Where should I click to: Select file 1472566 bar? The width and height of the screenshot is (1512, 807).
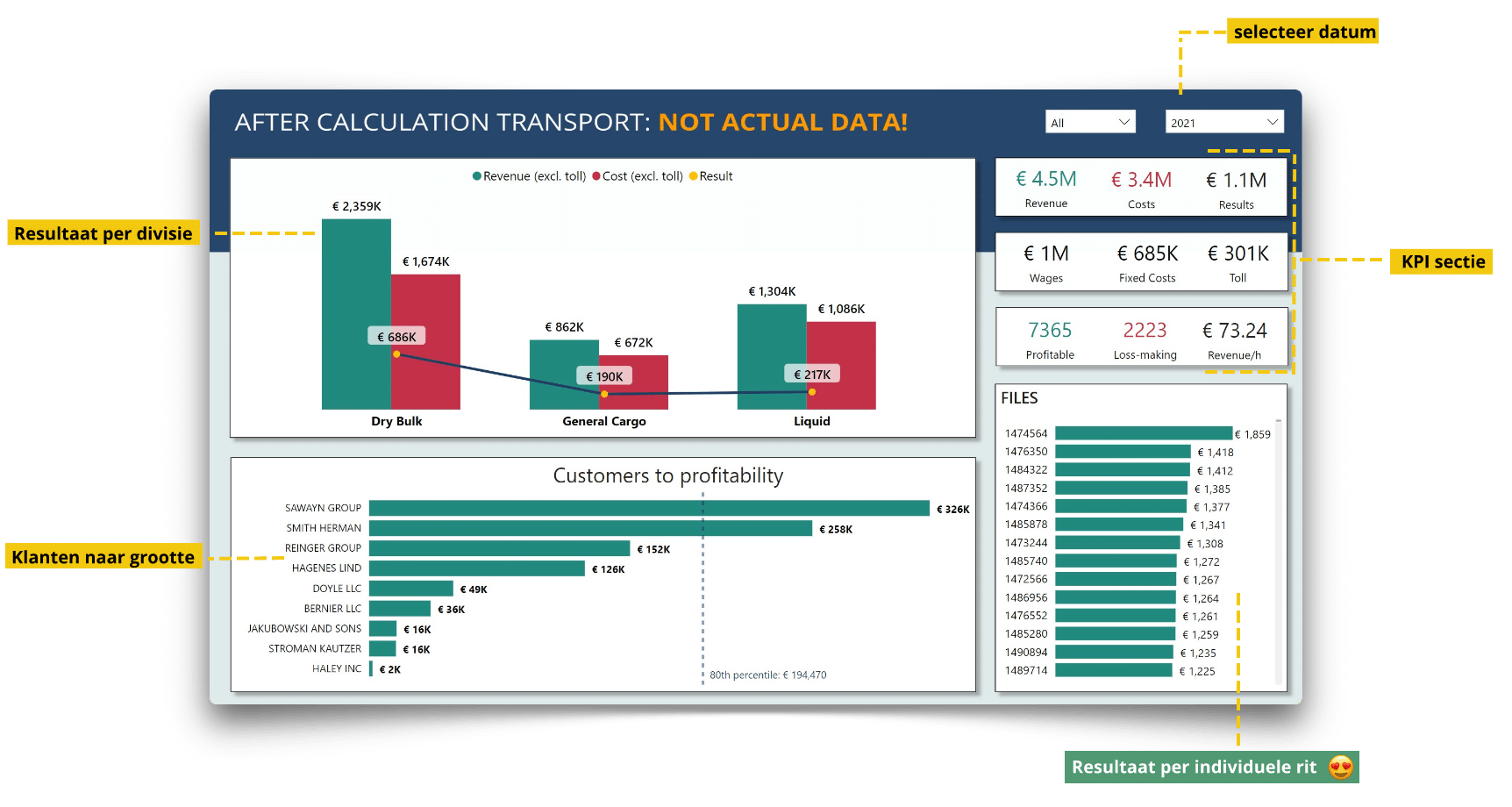pyautogui.click(x=1116, y=579)
